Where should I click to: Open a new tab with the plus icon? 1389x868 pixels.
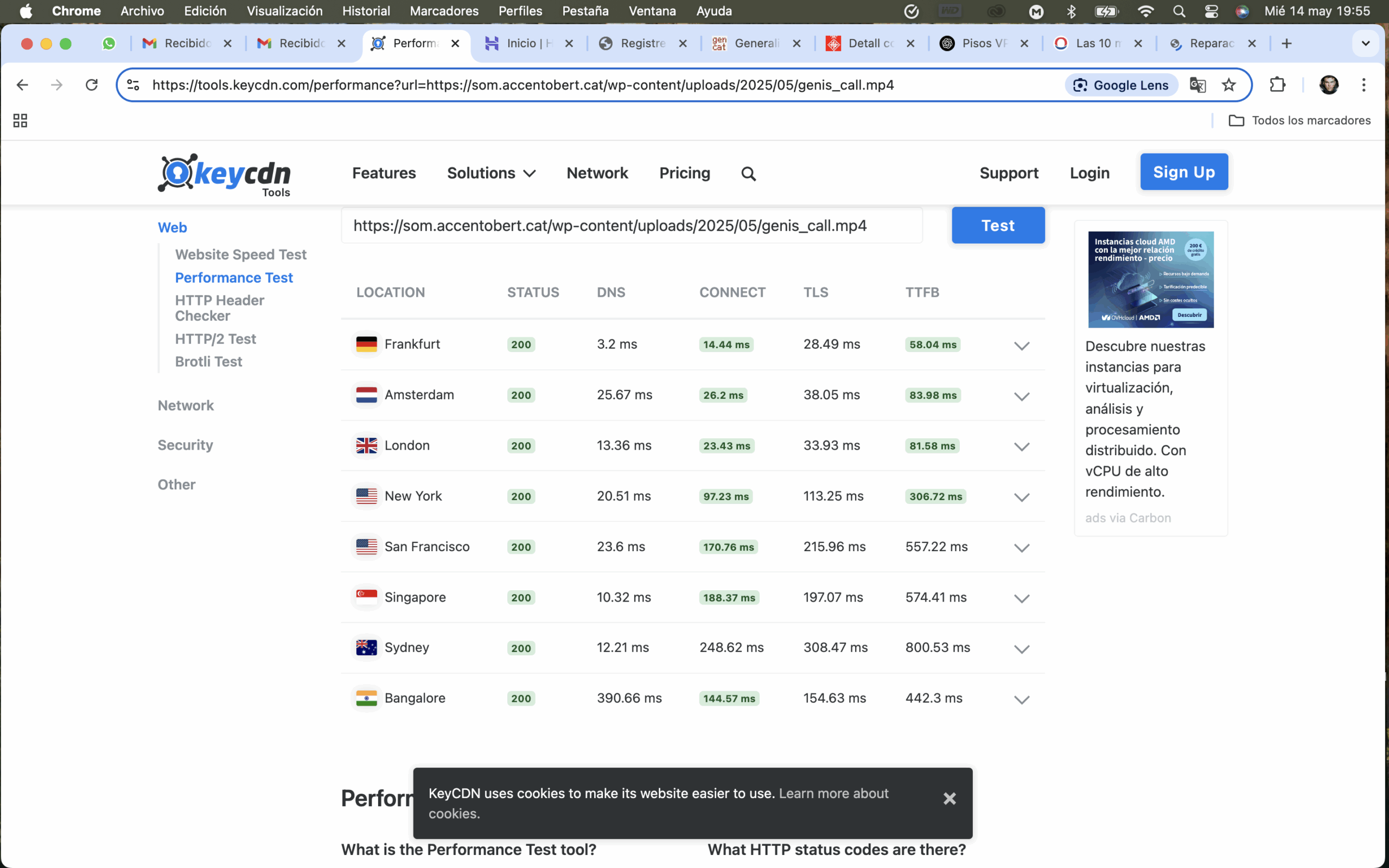1287,43
